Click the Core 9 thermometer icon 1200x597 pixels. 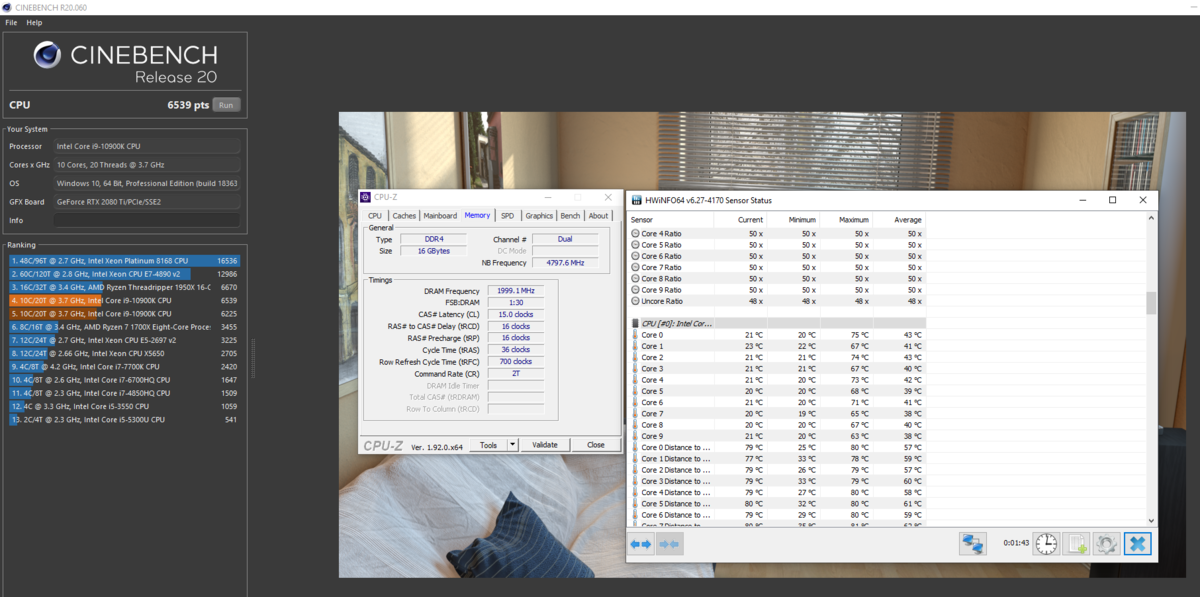tap(636, 436)
